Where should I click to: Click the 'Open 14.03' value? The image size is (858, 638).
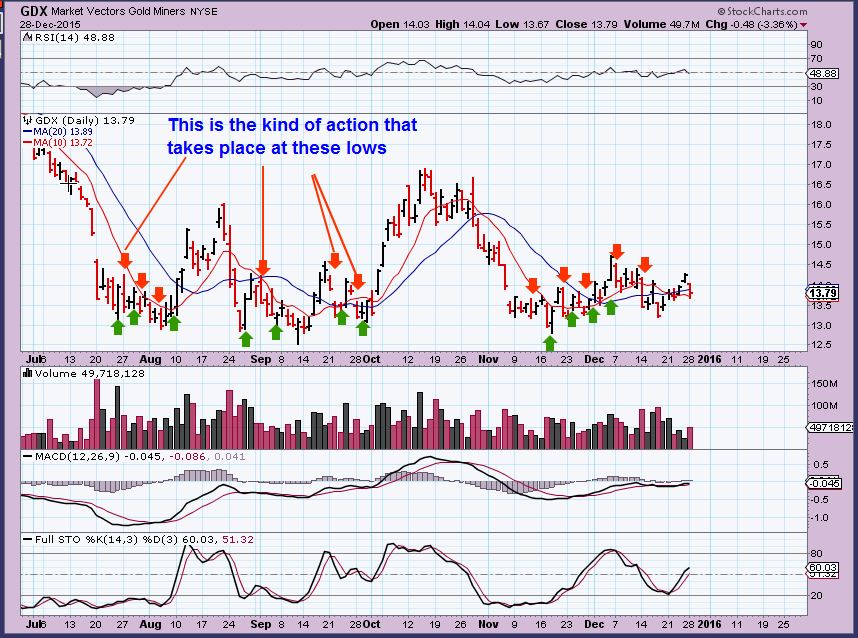(401, 24)
